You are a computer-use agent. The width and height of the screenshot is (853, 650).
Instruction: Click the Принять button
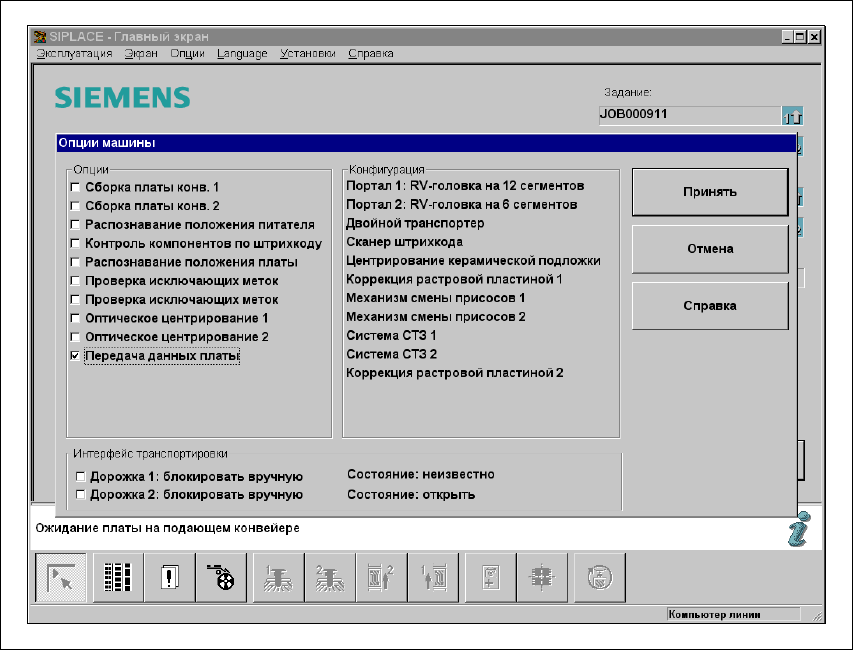710,192
